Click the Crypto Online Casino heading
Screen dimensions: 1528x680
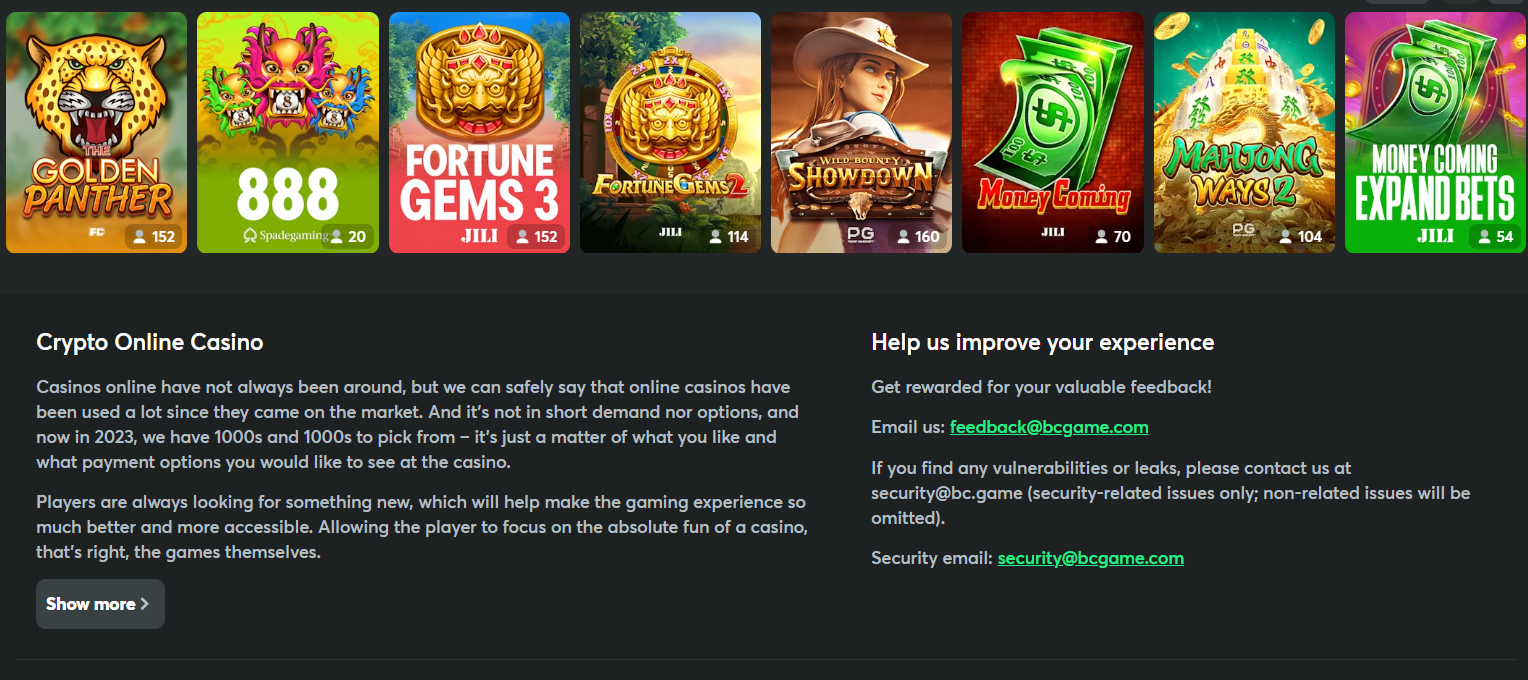click(150, 342)
